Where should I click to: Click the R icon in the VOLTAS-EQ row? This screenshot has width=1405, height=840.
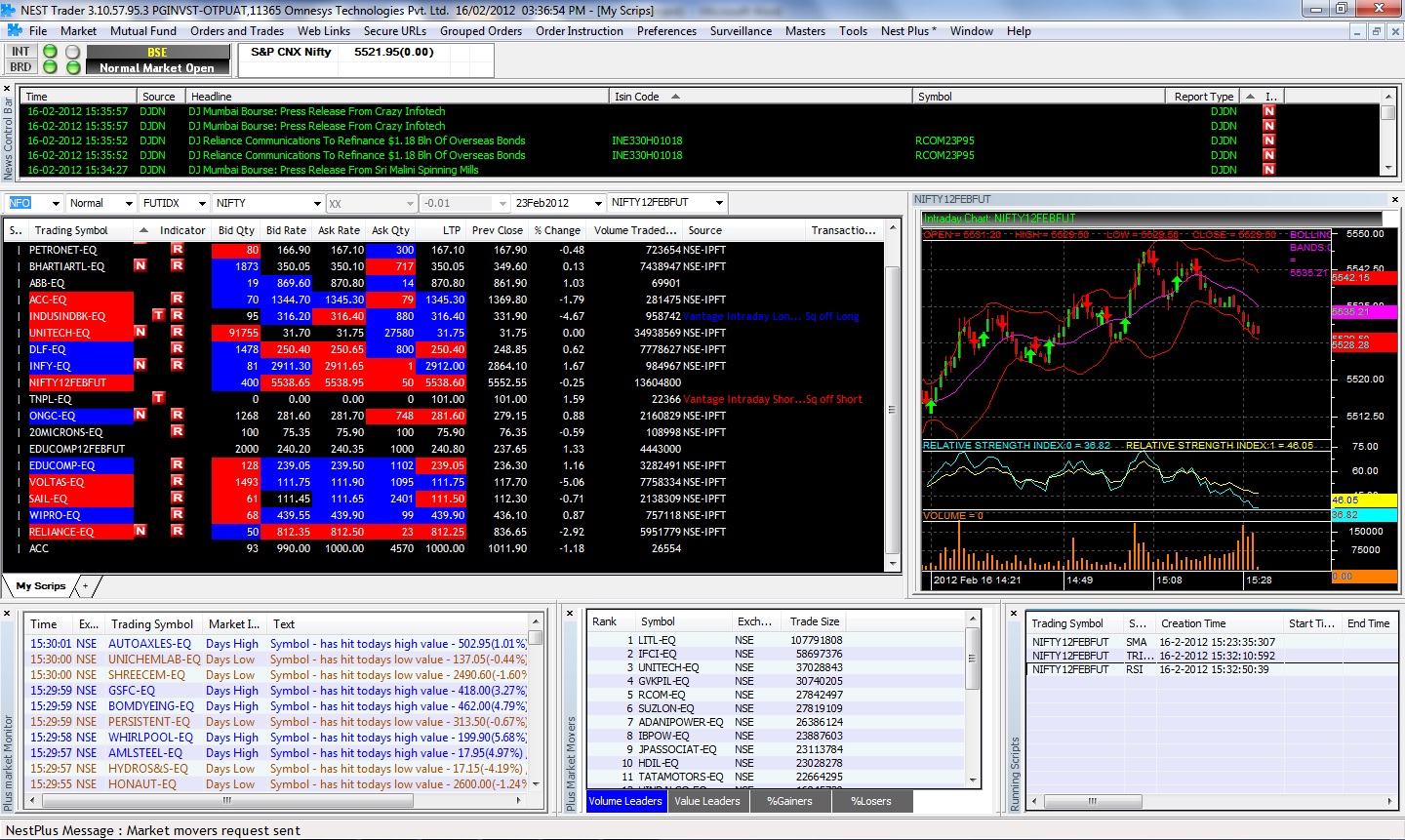[x=178, y=482]
